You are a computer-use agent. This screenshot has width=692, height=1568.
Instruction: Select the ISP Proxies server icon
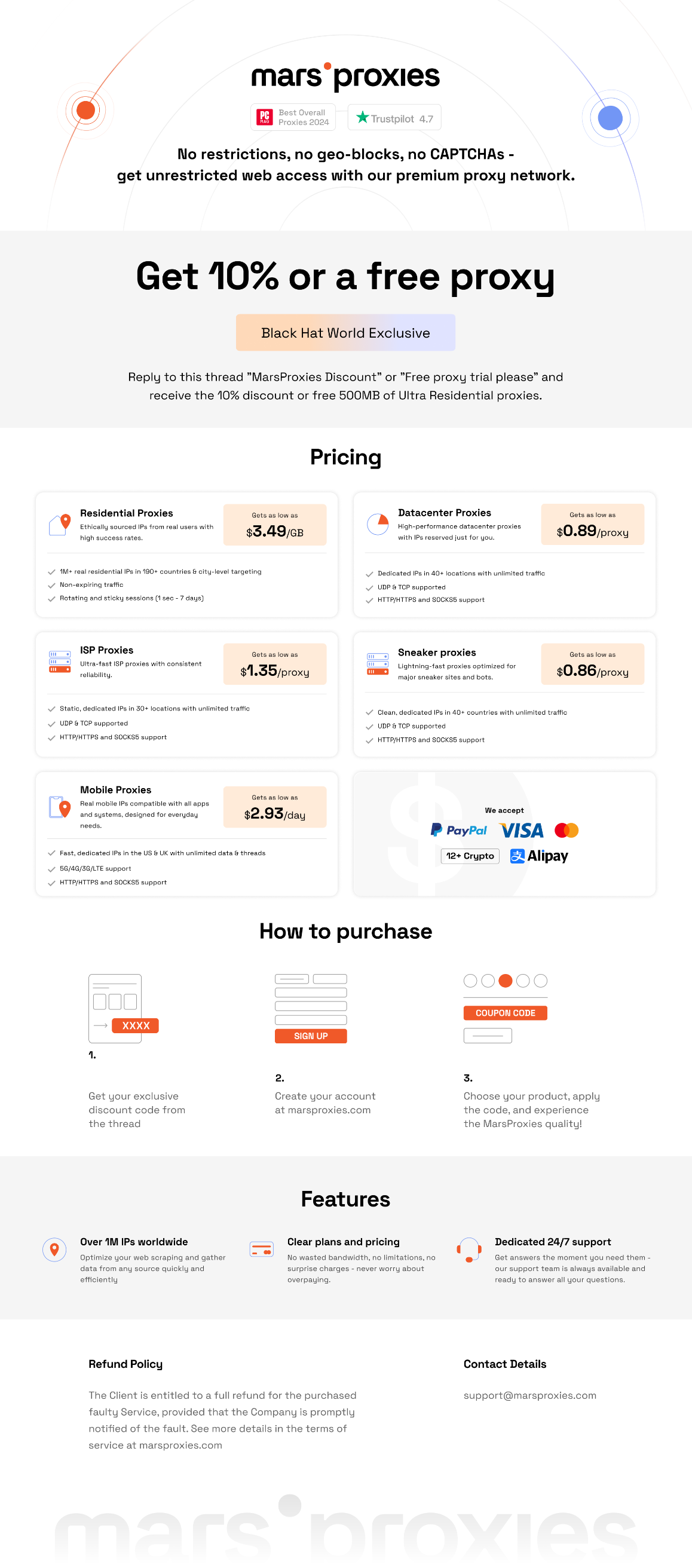(x=60, y=661)
